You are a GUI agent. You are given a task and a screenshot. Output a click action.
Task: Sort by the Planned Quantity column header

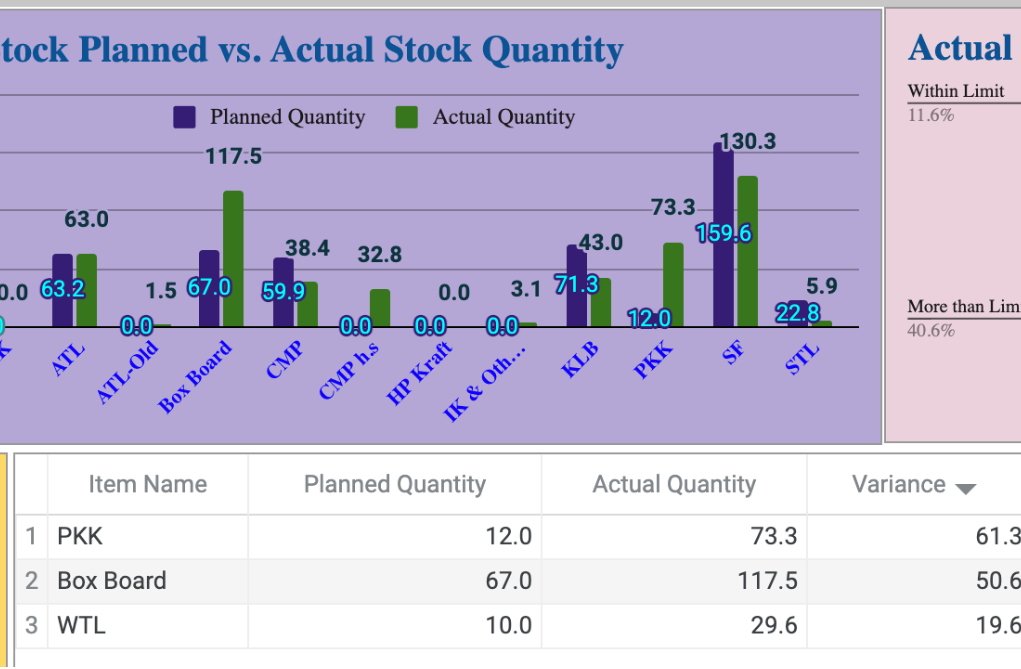click(395, 484)
